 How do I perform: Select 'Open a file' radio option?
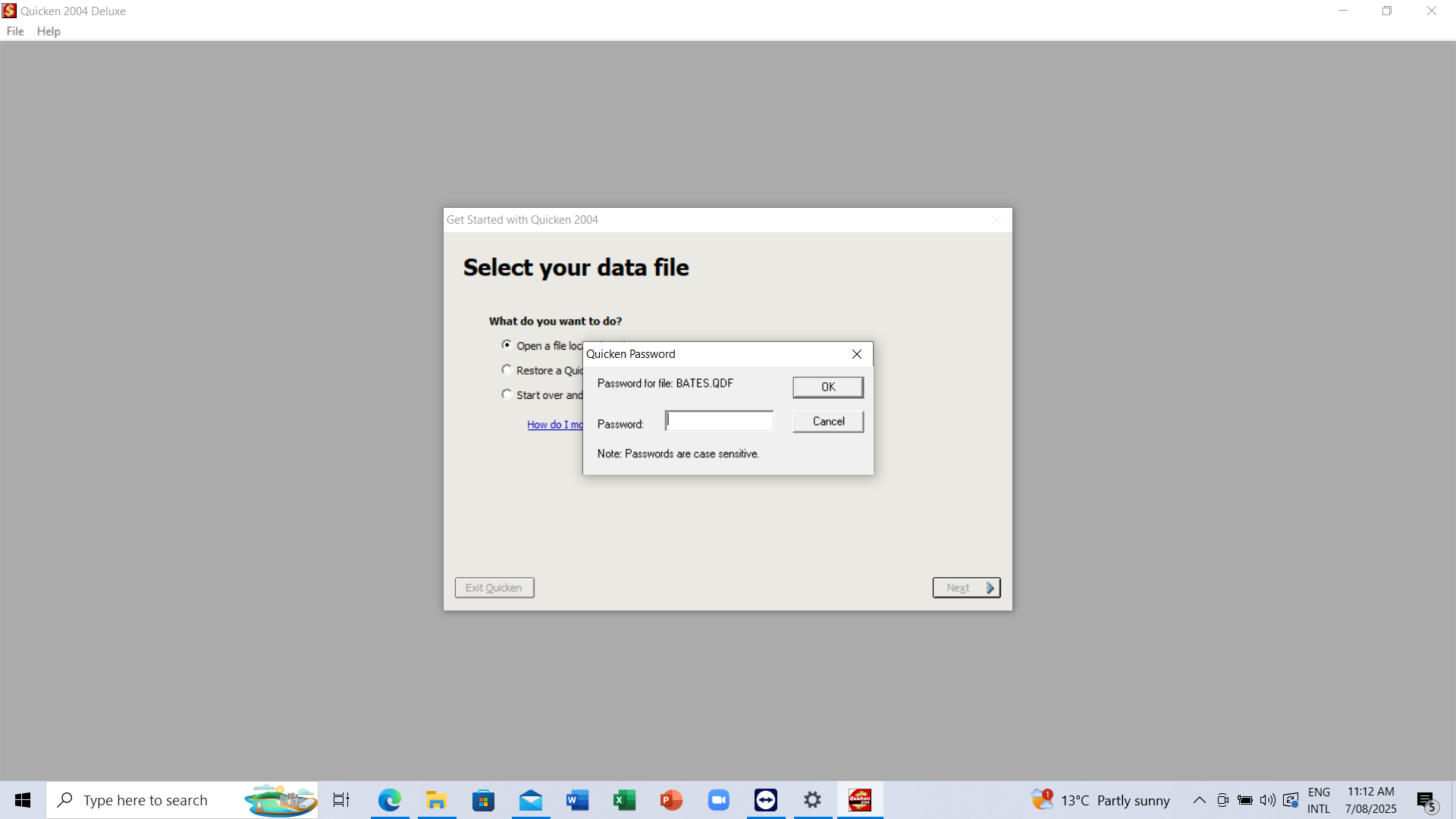[x=507, y=345]
